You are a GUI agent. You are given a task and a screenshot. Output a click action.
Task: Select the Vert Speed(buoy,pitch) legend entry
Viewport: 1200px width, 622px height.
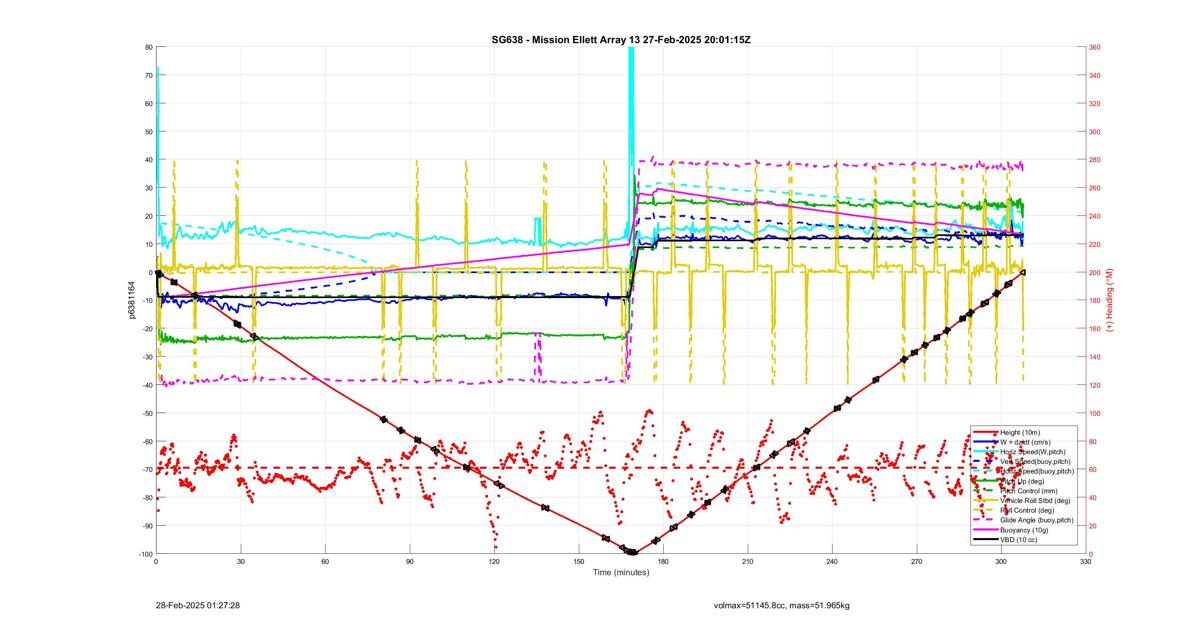pos(1035,462)
